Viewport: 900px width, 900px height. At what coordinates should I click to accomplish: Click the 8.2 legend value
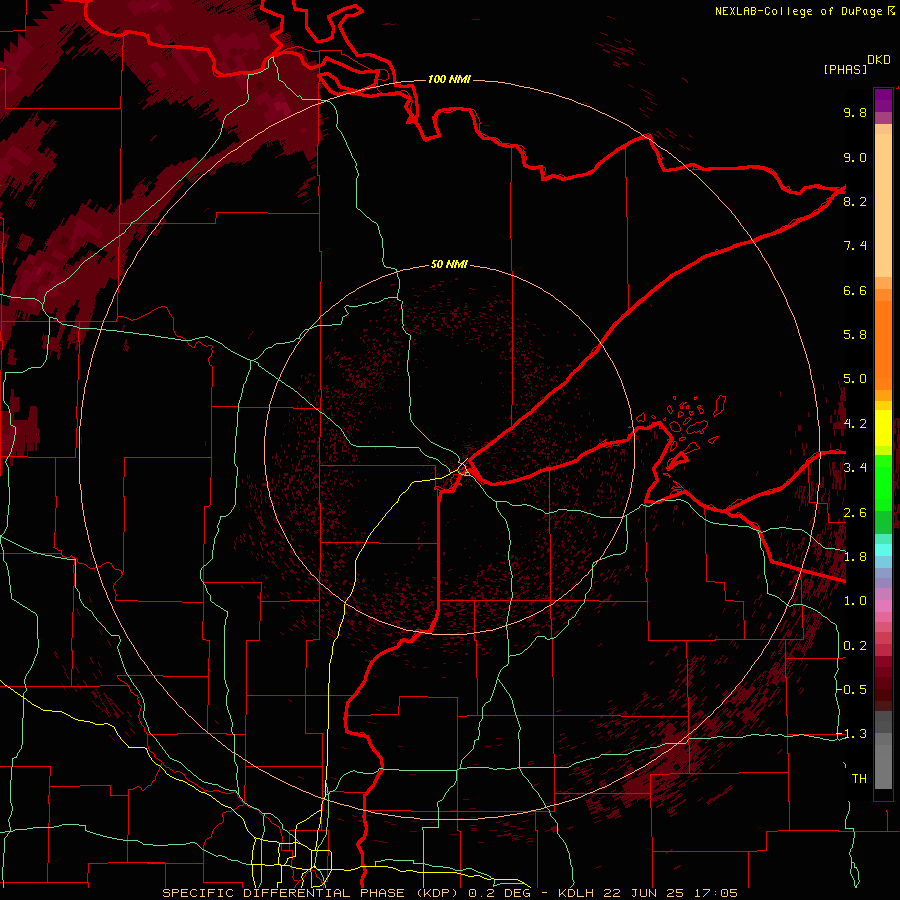click(855, 201)
